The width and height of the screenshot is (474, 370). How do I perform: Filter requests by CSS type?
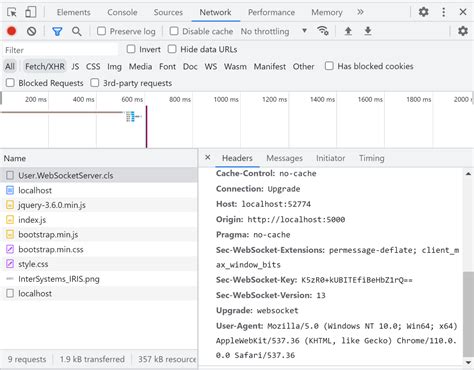click(93, 66)
